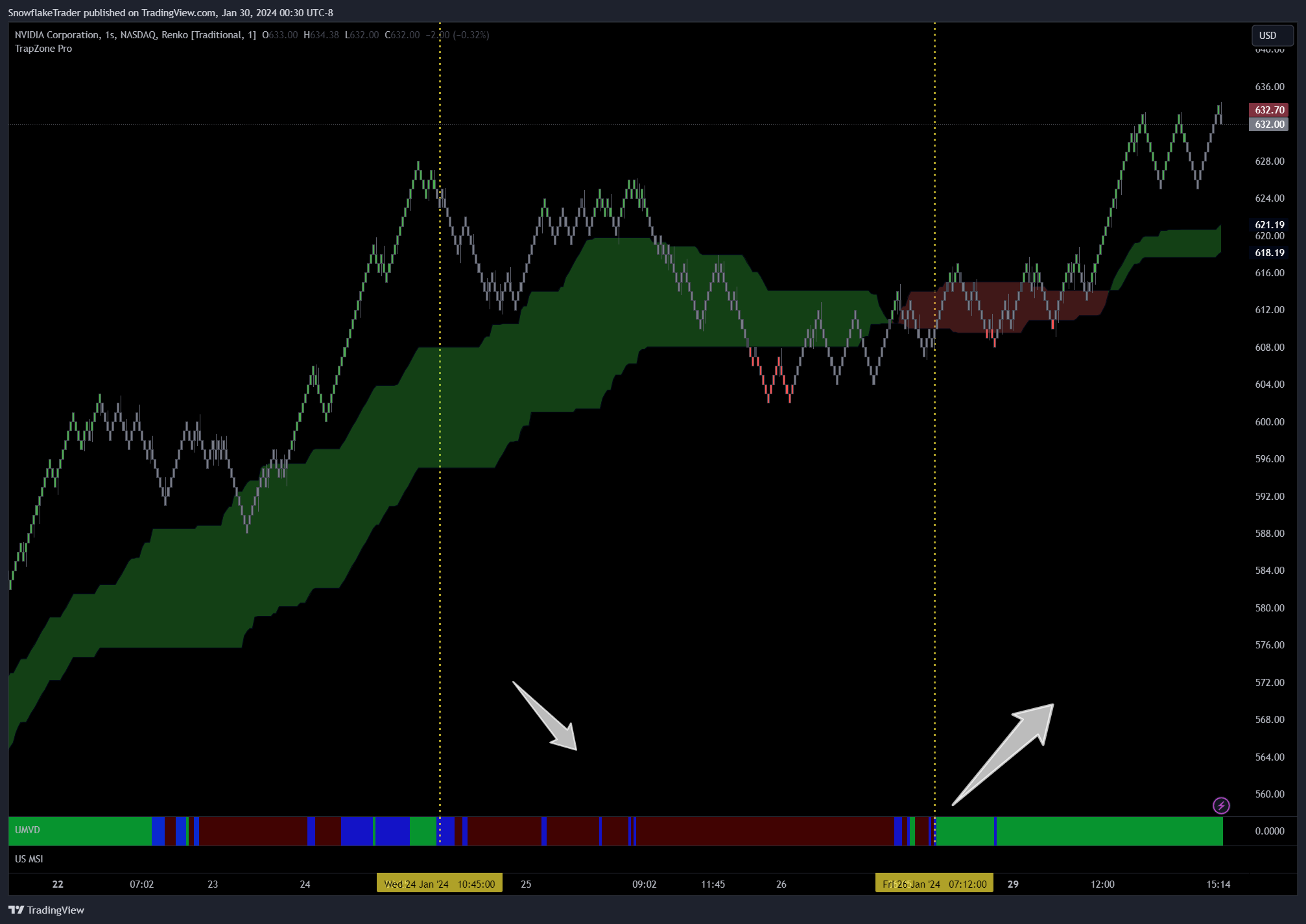Click the 612.00 price scale label
This screenshot has width=1306, height=924.
tap(1270, 310)
